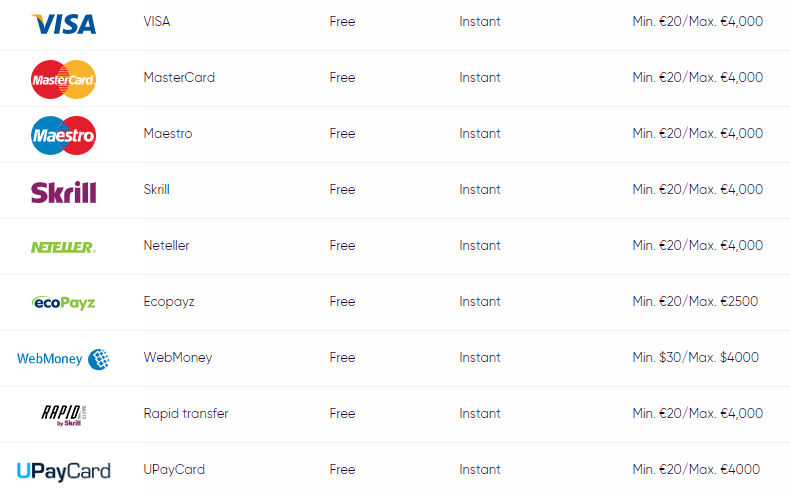Select the UPayCard Max. €4000 limit text

point(724,469)
